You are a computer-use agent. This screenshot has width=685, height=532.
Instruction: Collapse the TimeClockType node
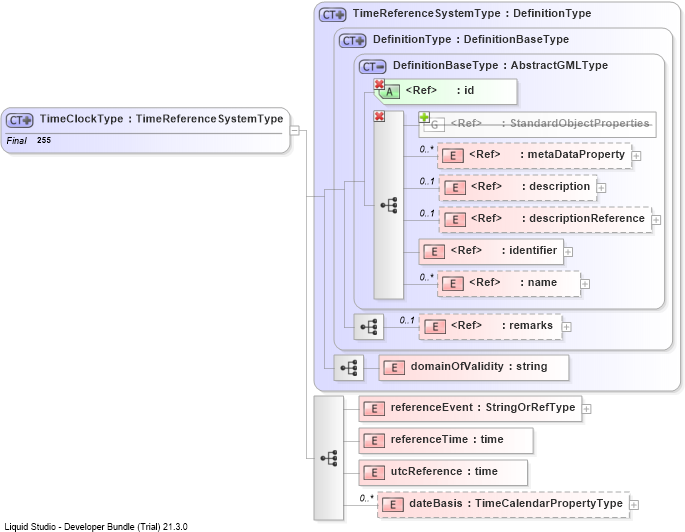click(295, 130)
